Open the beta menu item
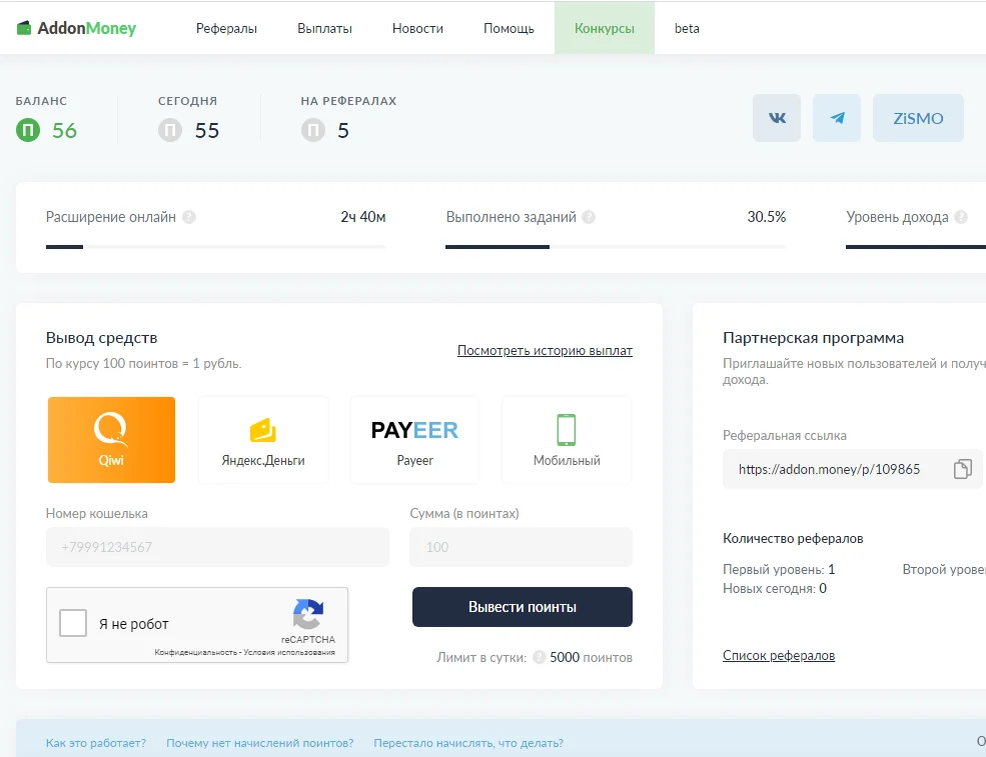 (x=687, y=28)
